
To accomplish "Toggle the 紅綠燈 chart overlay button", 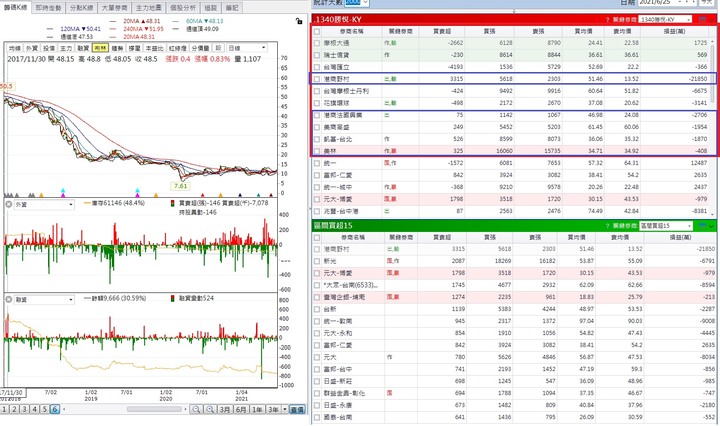I will (177, 48).
